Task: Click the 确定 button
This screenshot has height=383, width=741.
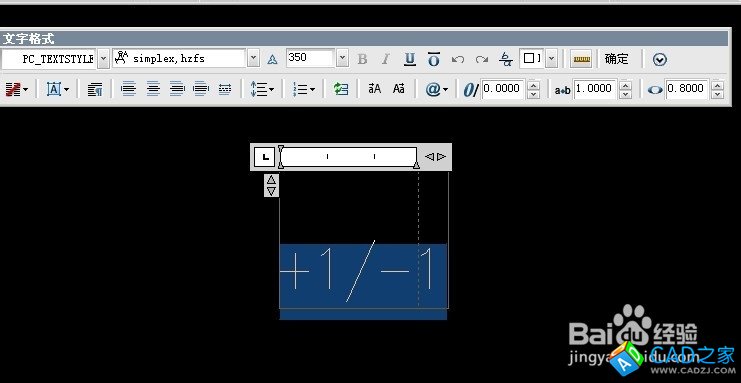Action: pos(617,59)
